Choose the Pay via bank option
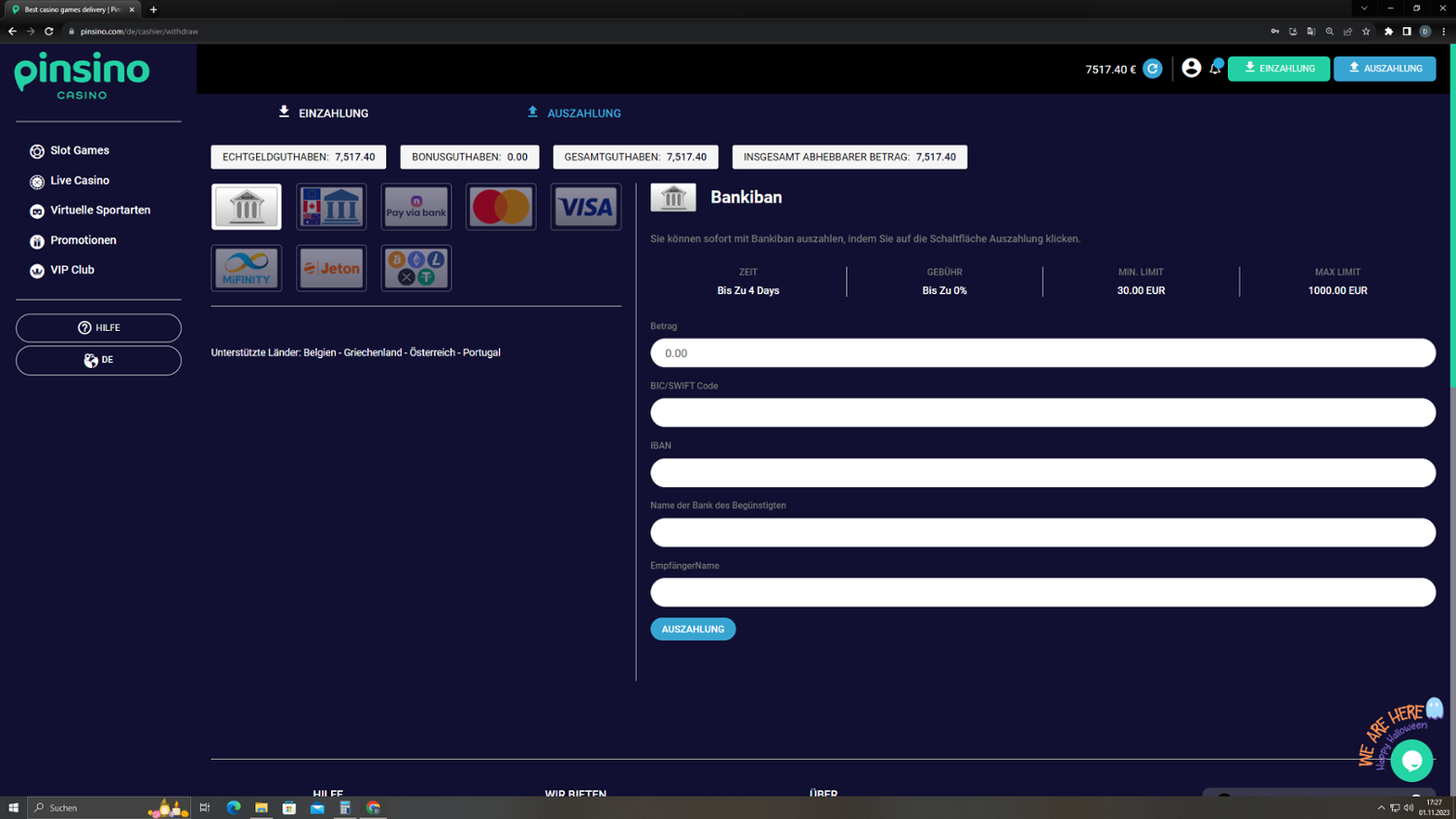Viewport: 1456px width, 819px height. pyautogui.click(x=416, y=207)
